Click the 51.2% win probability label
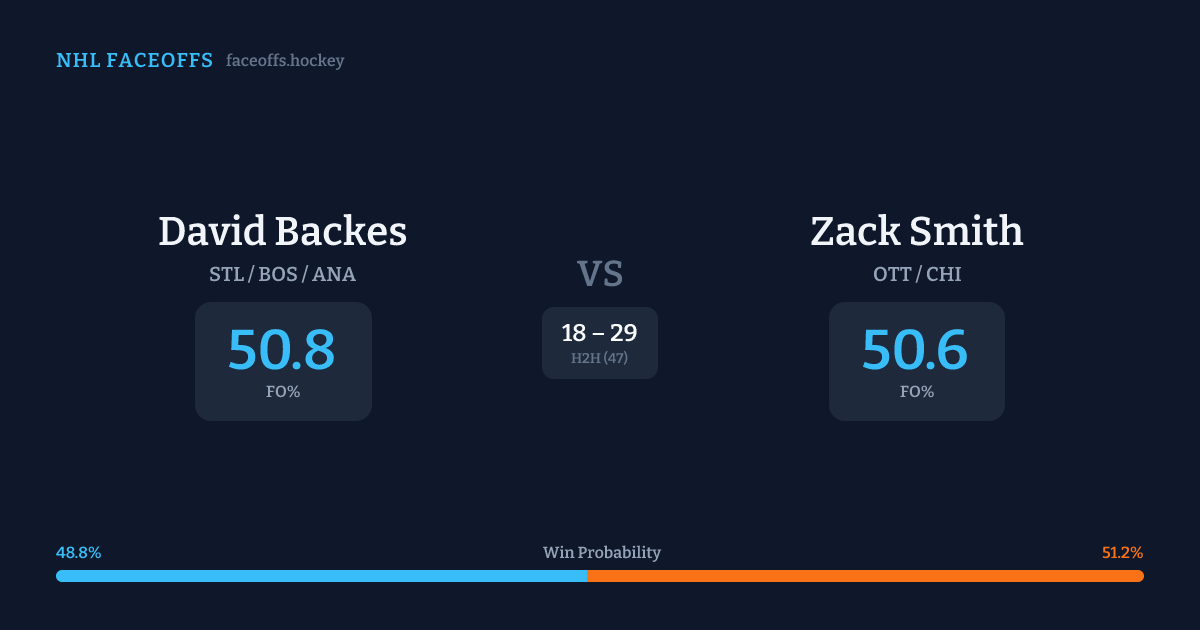This screenshot has width=1200, height=630. pyautogui.click(x=1122, y=553)
